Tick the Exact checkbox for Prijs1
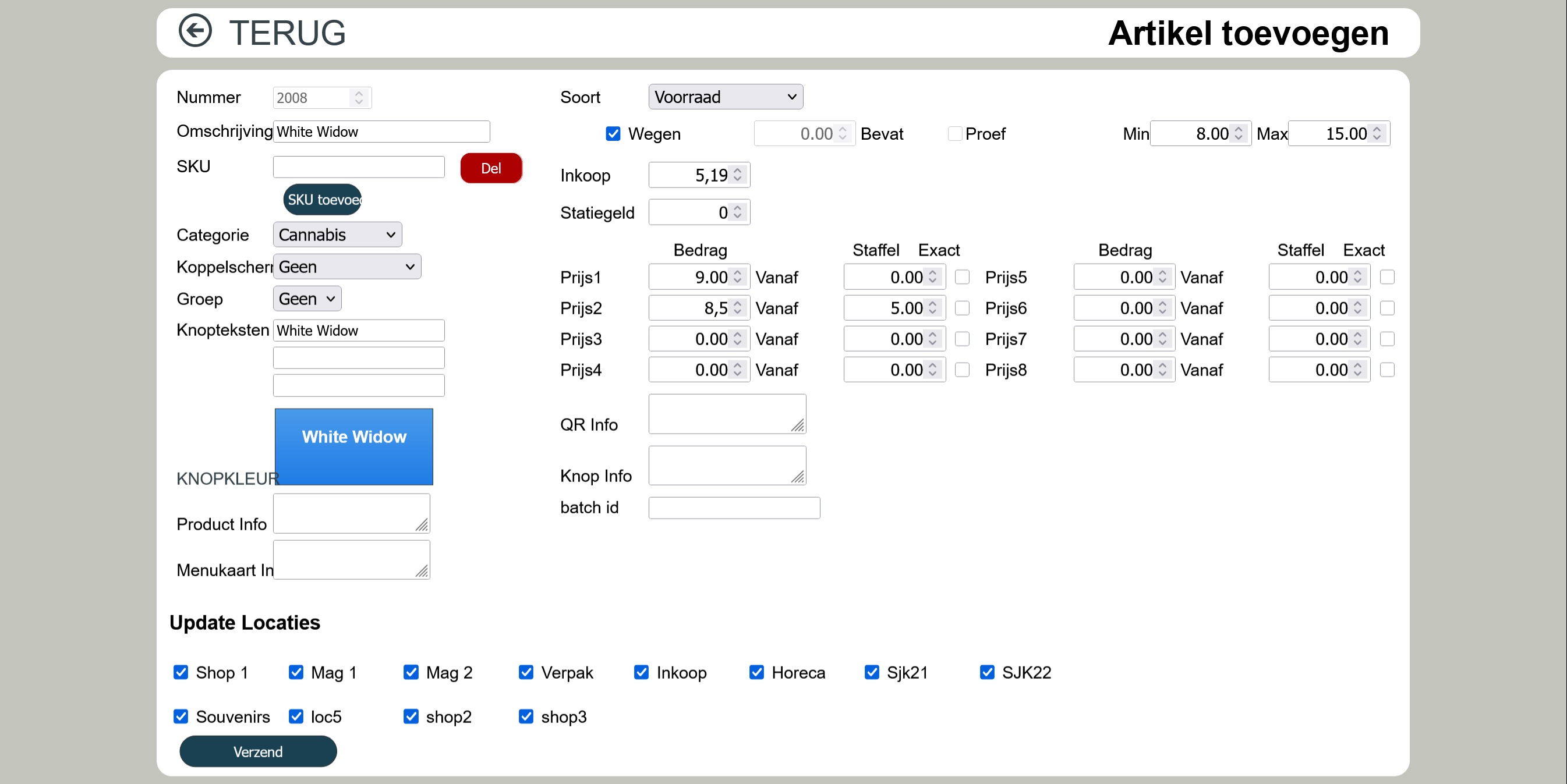 (x=962, y=278)
